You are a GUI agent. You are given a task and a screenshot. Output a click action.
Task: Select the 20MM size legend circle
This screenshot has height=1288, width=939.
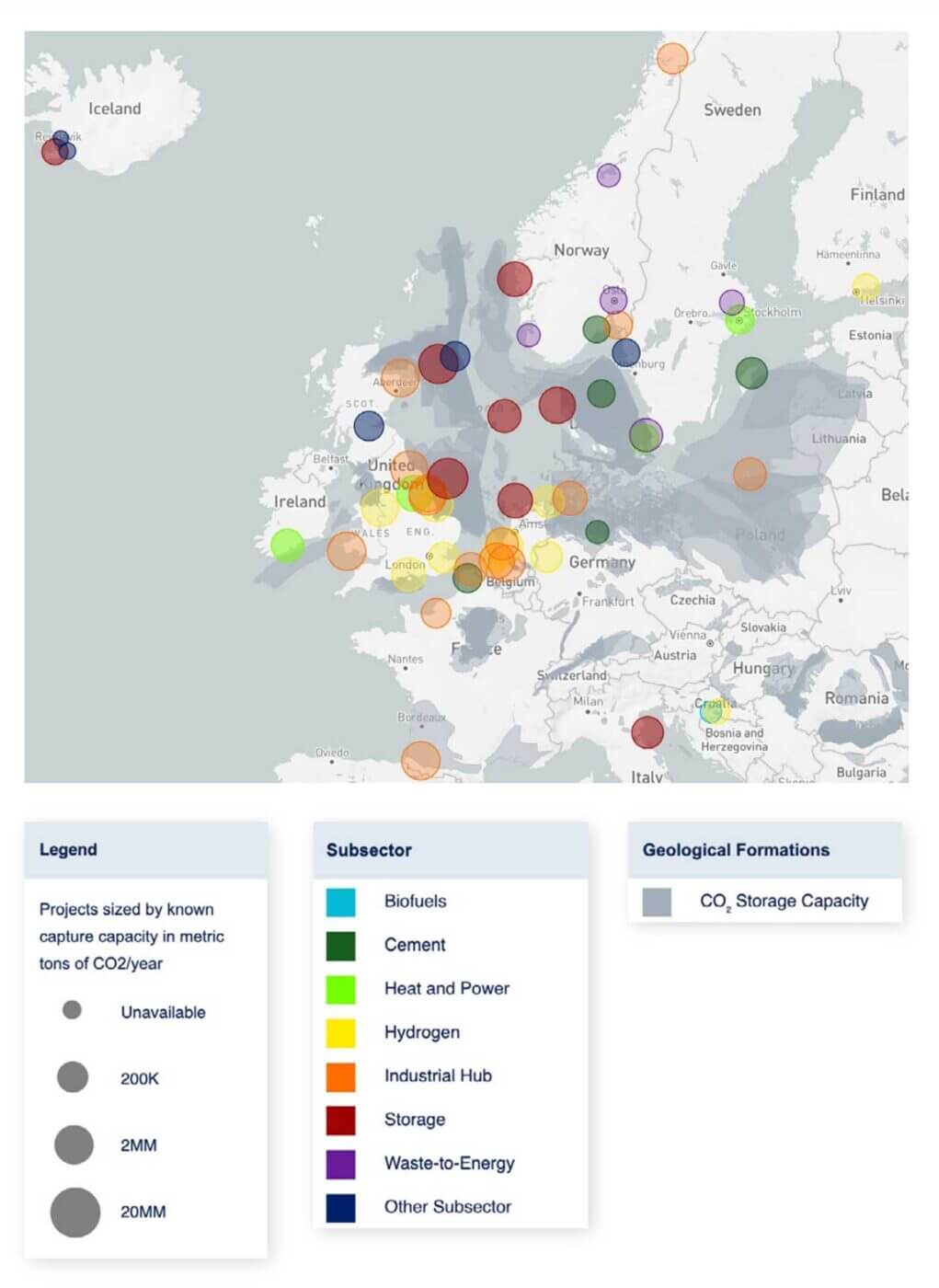(x=75, y=1212)
